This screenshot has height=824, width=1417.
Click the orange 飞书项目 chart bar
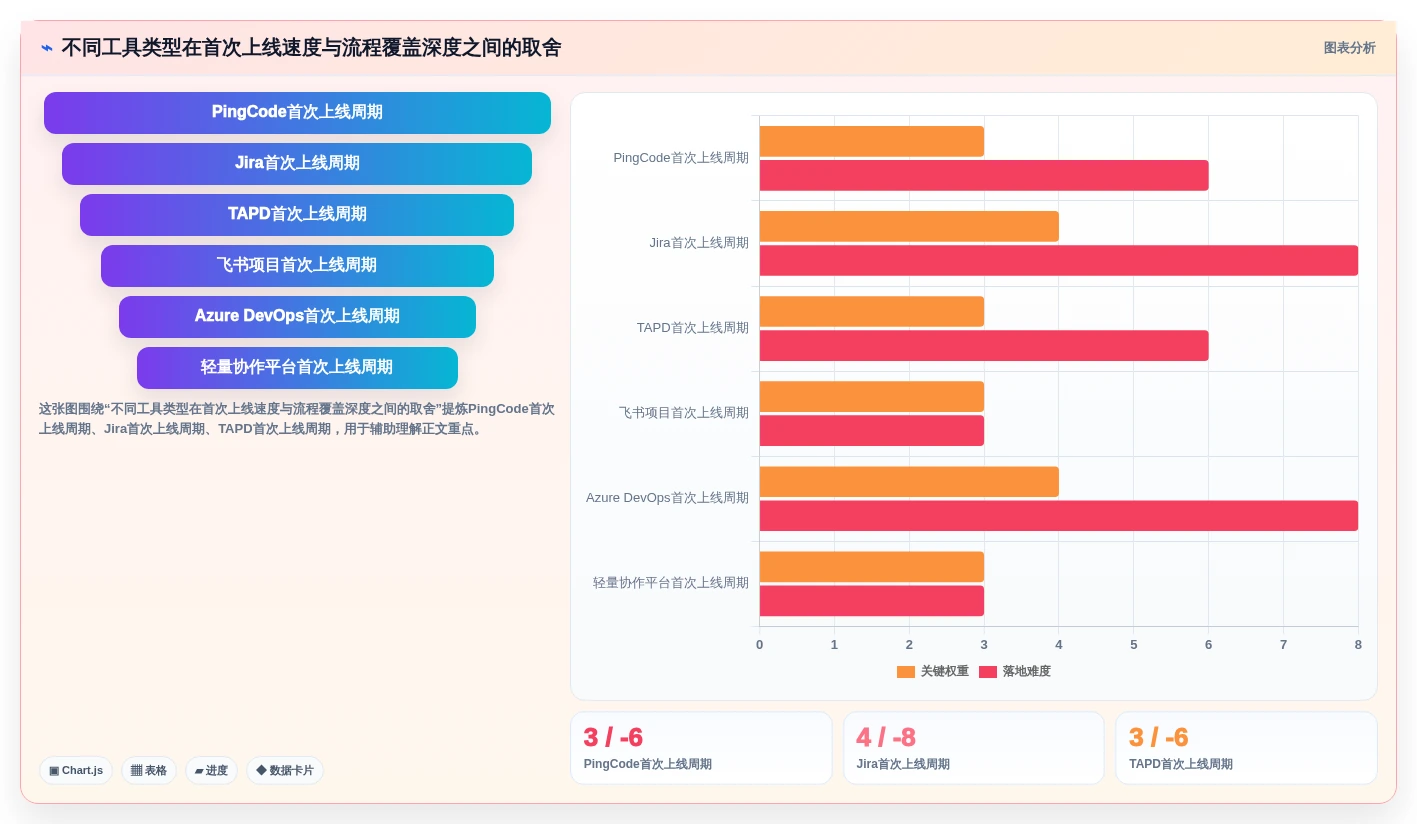point(872,396)
